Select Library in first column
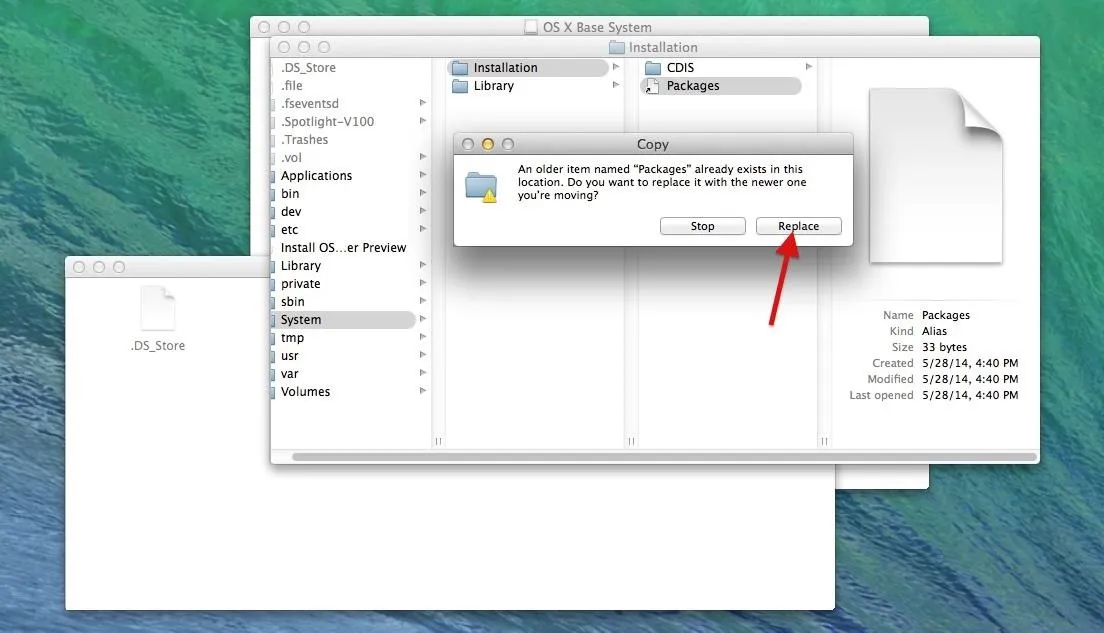 tap(301, 266)
